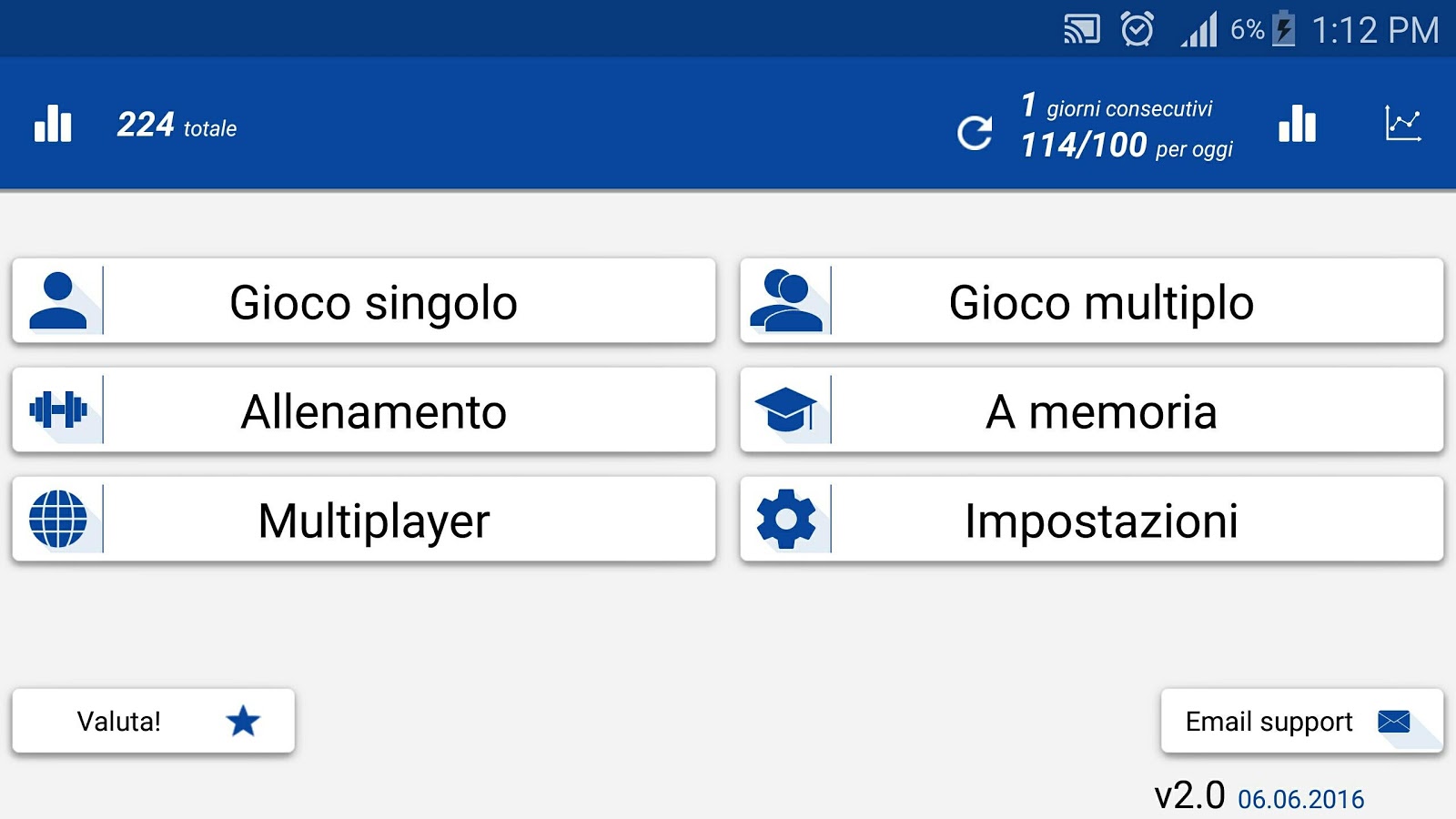Open the gear settings icon
This screenshot has width=1456, height=819.
tap(786, 519)
